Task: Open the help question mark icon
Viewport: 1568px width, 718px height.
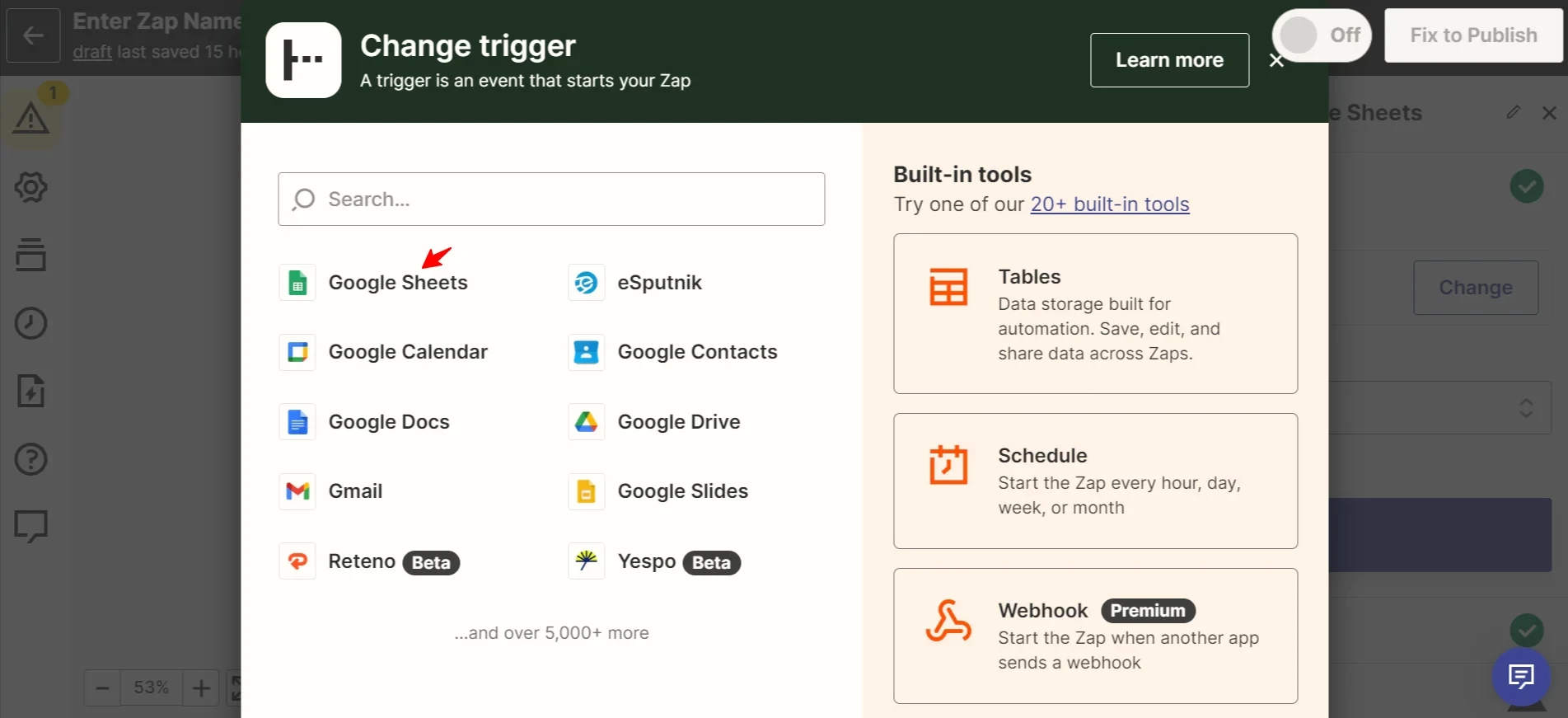Action: (30, 459)
